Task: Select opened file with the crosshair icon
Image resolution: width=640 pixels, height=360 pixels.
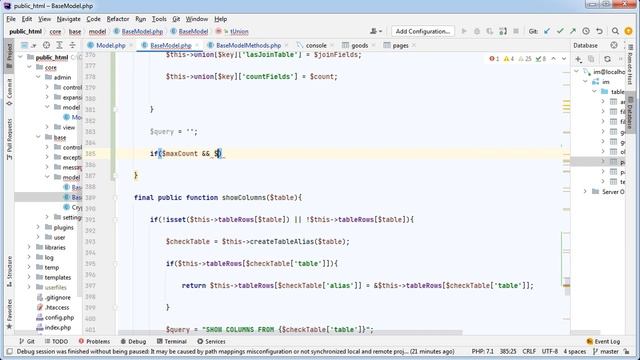Action: [x=47, y=45]
